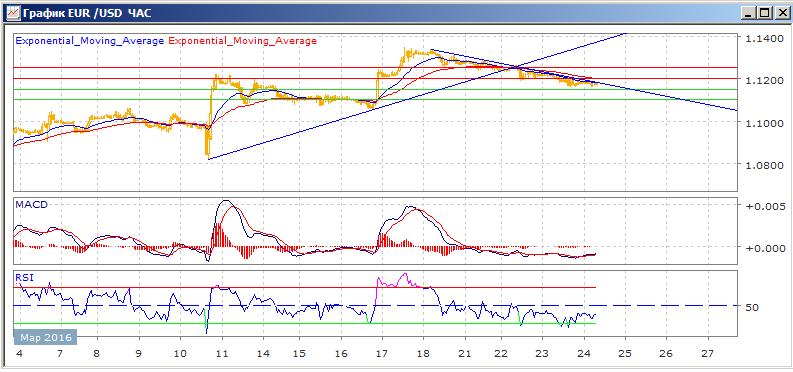This screenshot has width=793, height=372.
Task: Select the red Exponential_Moving_Average legend label
Action: tap(242, 41)
